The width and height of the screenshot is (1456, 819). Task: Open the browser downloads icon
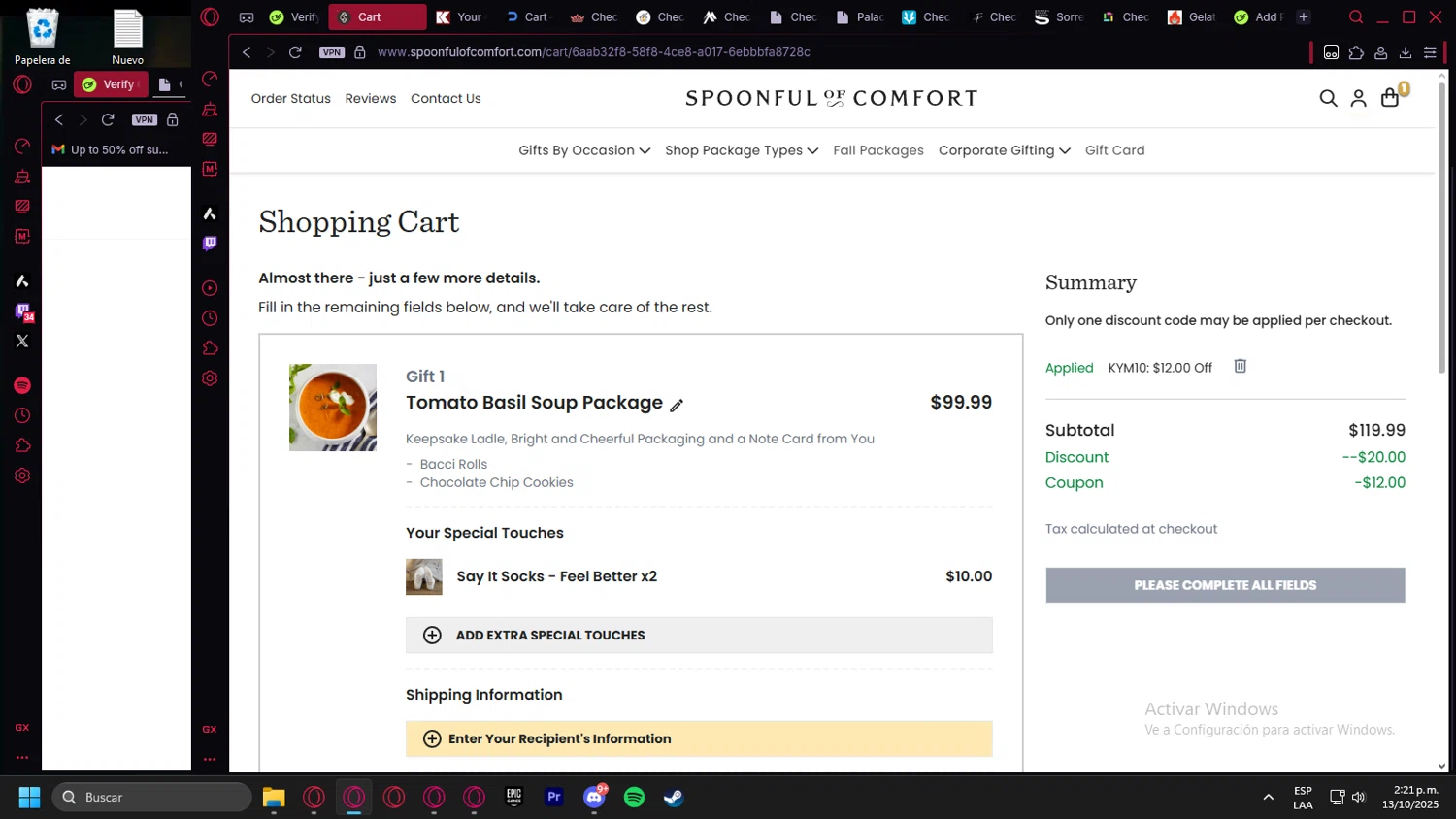[1405, 52]
